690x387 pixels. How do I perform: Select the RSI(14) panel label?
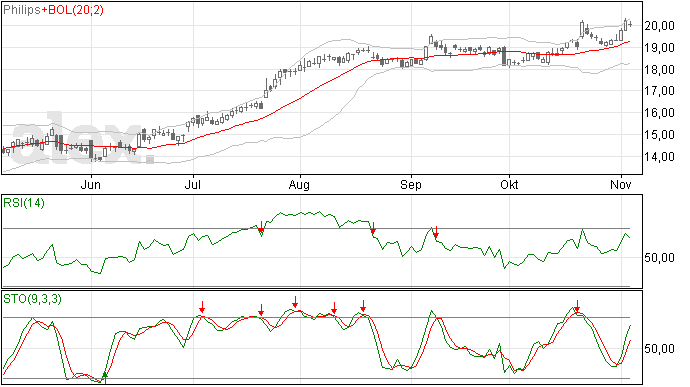(x=24, y=203)
